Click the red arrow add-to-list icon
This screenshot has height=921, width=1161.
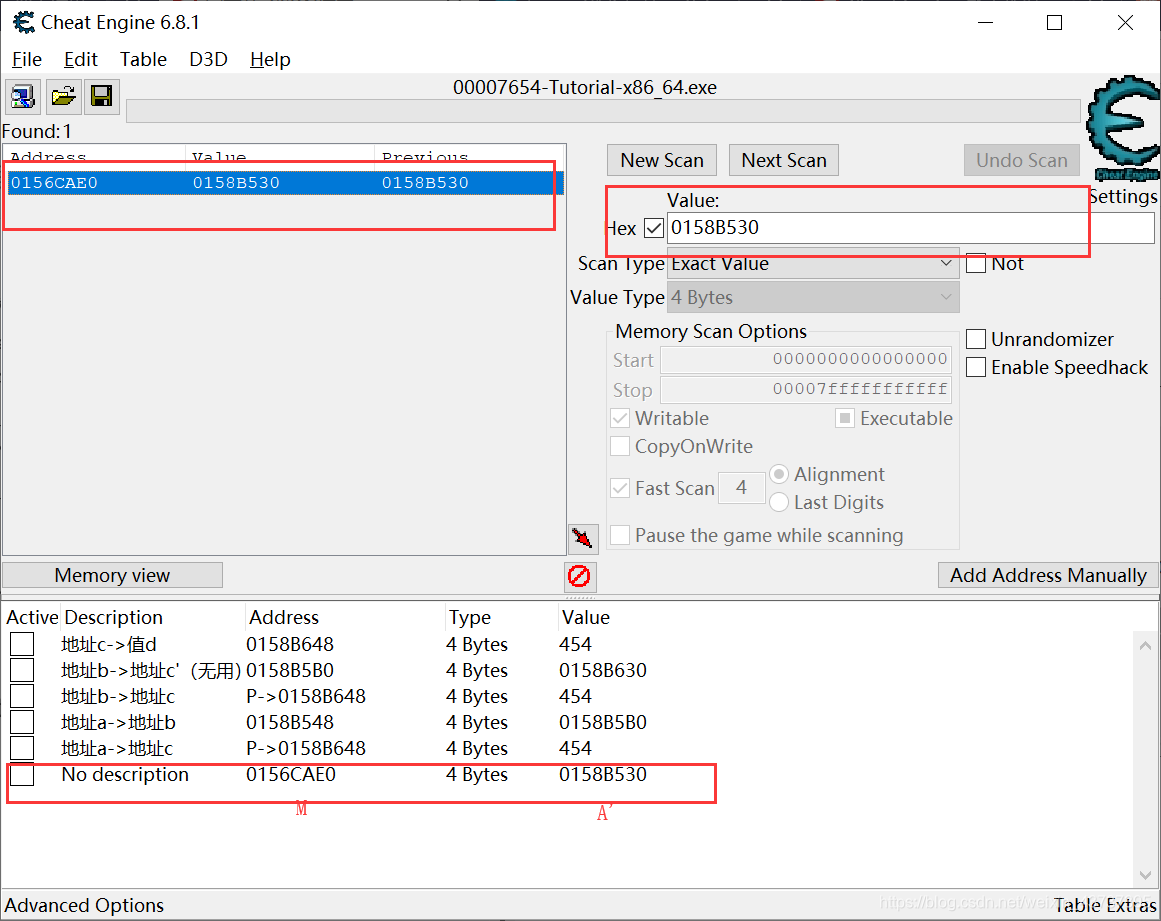(583, 537)
